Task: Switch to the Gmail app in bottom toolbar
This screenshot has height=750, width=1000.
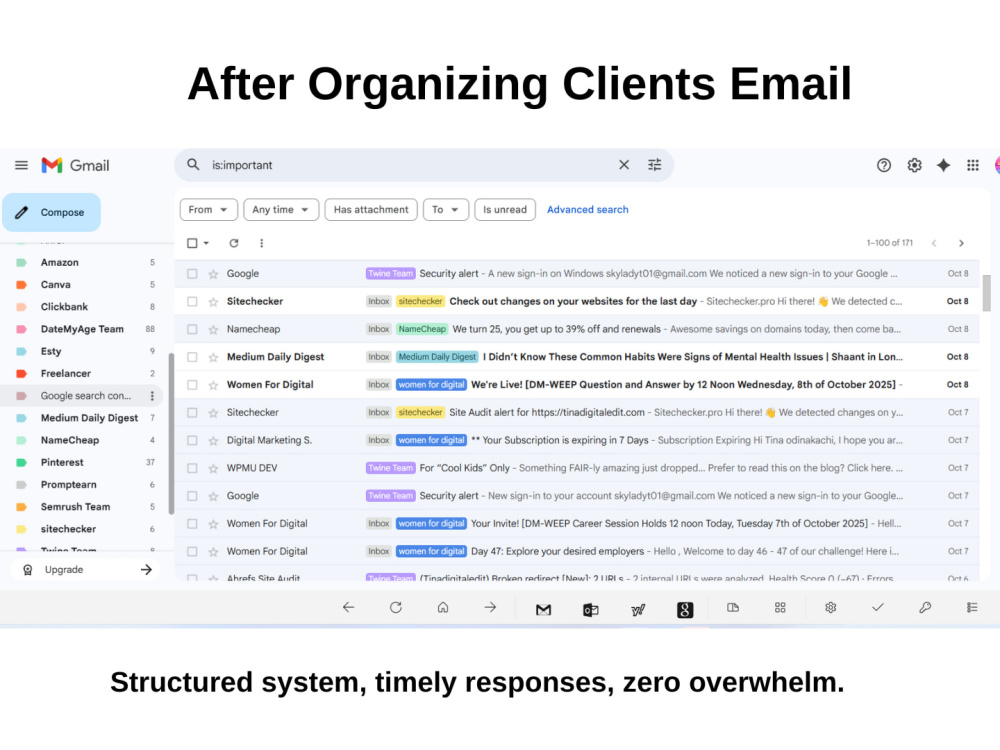Action: click(x=543, y=610)
